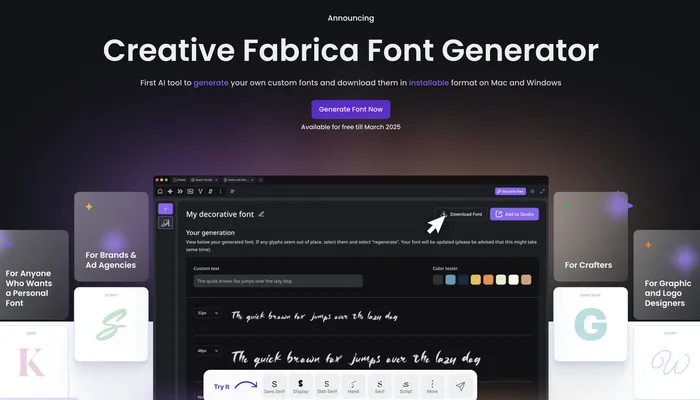Viewport: 700px width, 400px height.
Task: Click the pencil icon beside My decorative font
Action: [262, 214]
